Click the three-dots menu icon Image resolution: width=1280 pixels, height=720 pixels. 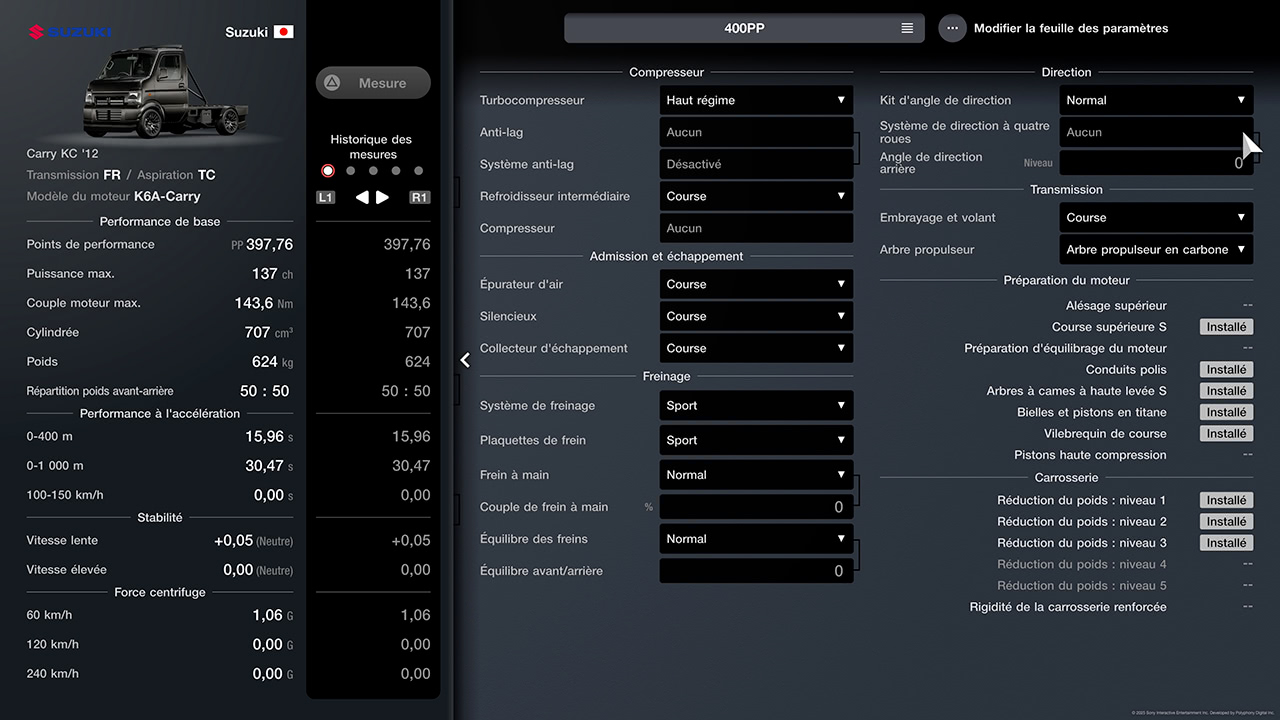(952, 28)
